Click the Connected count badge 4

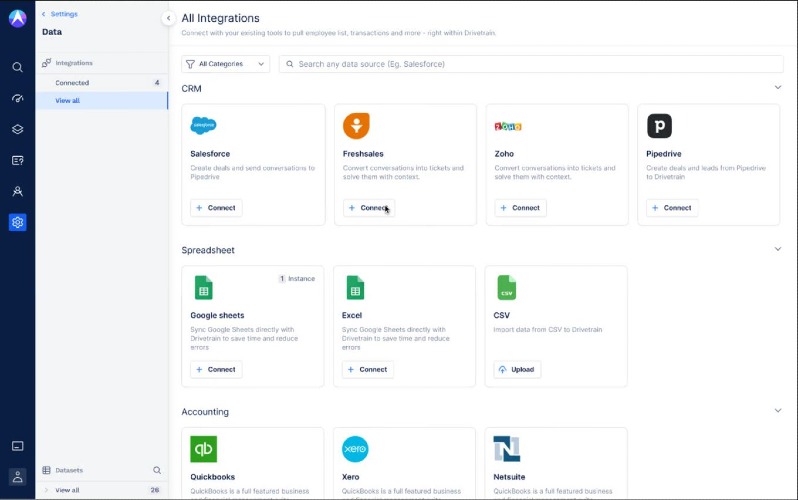tap(157, 83)
